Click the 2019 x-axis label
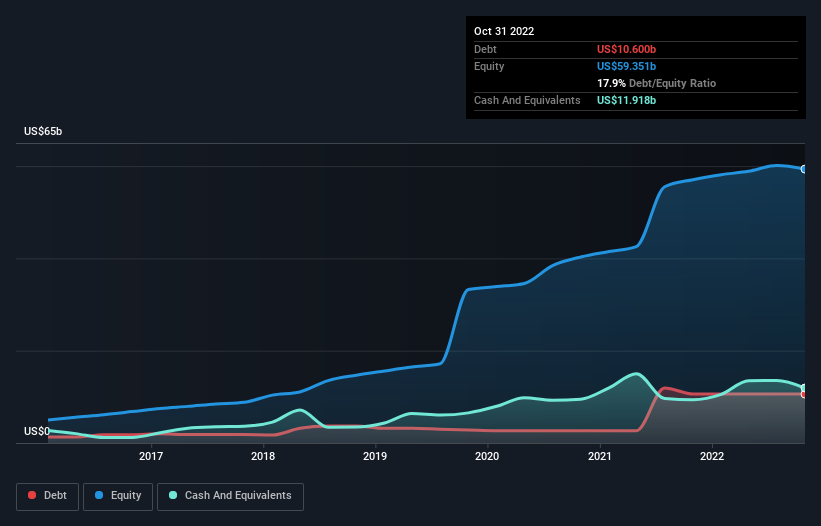The width and height of the screenshot is (821, 526). pyautogui.click(x=375, y=456)
